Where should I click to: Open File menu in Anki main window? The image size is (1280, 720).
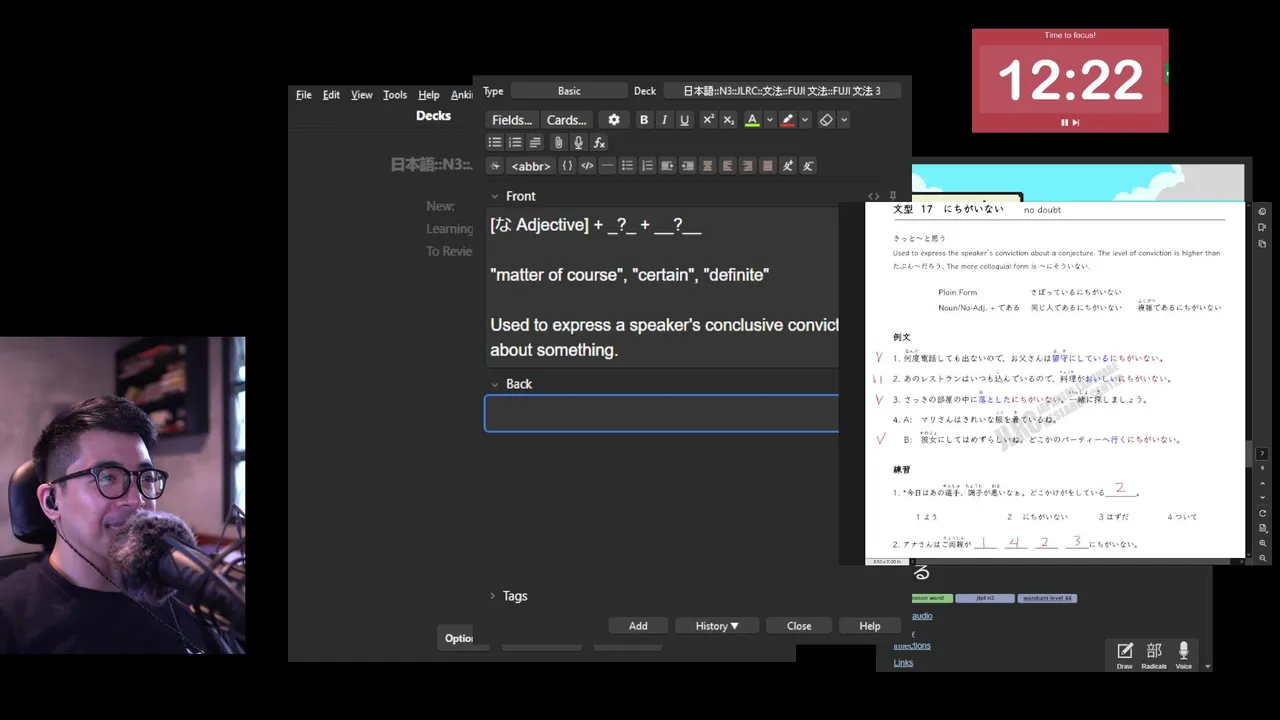304,95
